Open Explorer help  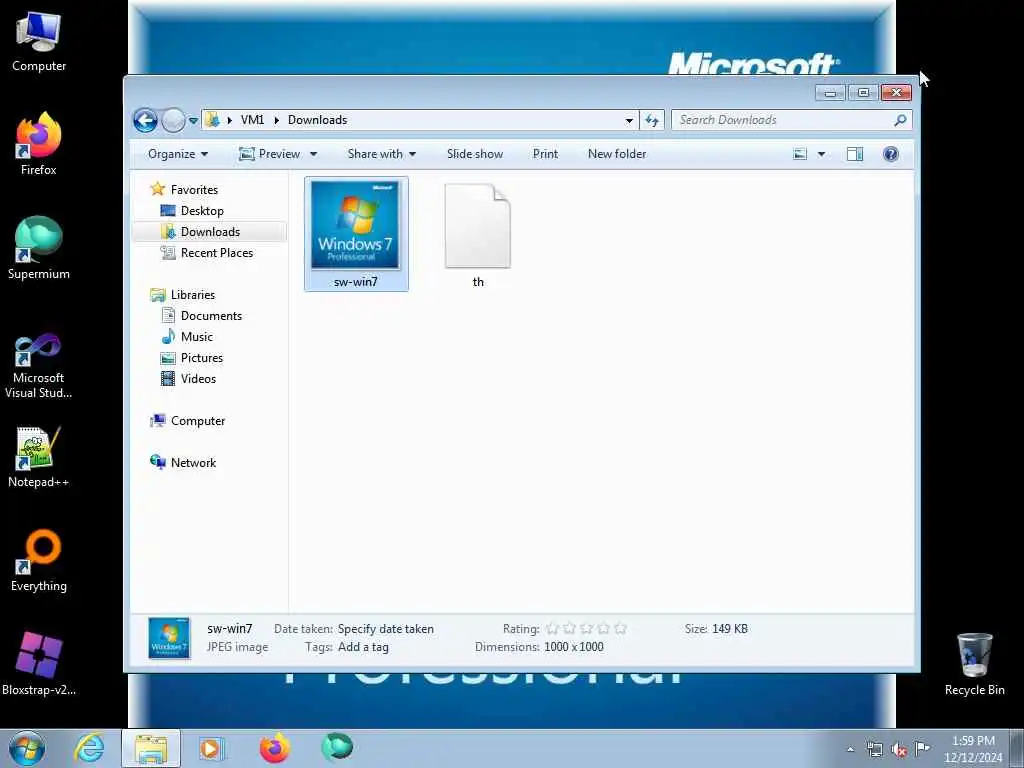[891, 154]
